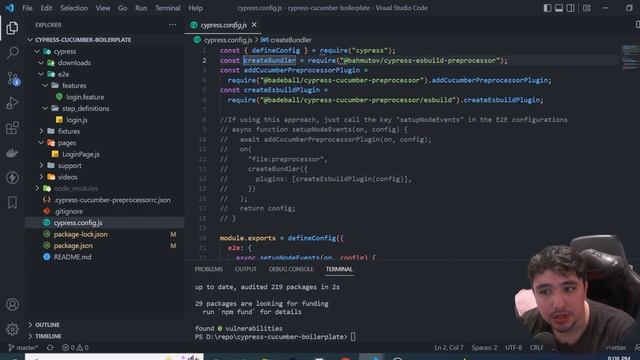Screen dimensions: 640x360
Task: Click CRLF end of line setting
Action: (536, 348)
